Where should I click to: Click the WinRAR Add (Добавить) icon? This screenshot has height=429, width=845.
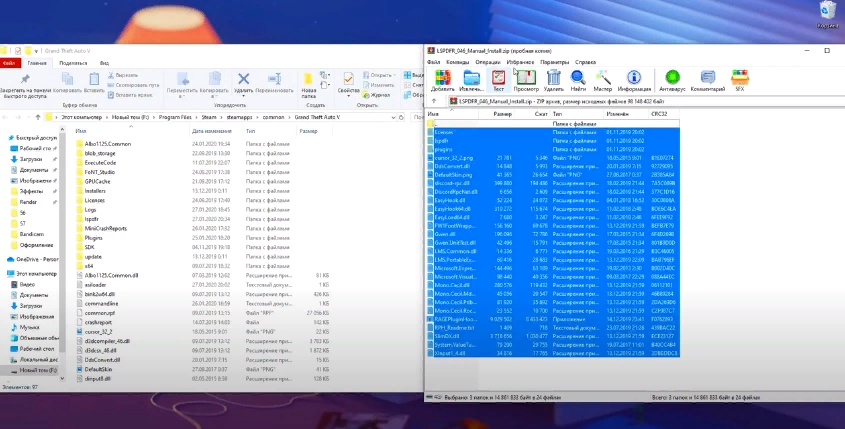click(443, 80)
